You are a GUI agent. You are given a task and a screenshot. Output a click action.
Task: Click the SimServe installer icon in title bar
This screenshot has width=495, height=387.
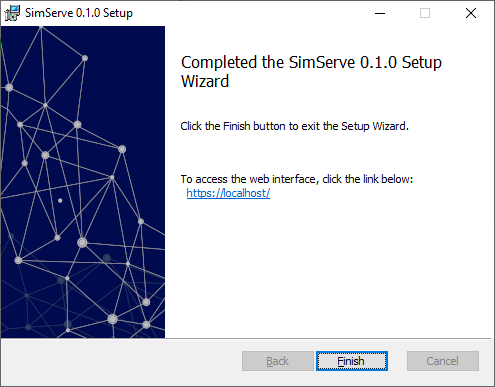pos(12,13)
